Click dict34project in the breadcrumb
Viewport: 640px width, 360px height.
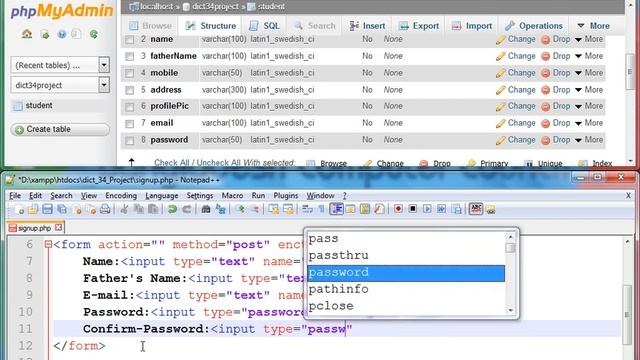click(215, 7)
